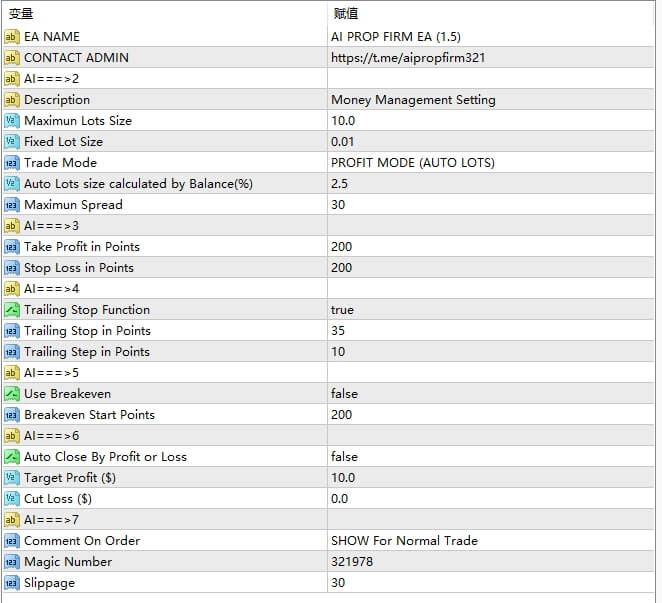Open the Comment On Order value dropdown
This screenshot has width=662, height=603.
coord(404,541)
